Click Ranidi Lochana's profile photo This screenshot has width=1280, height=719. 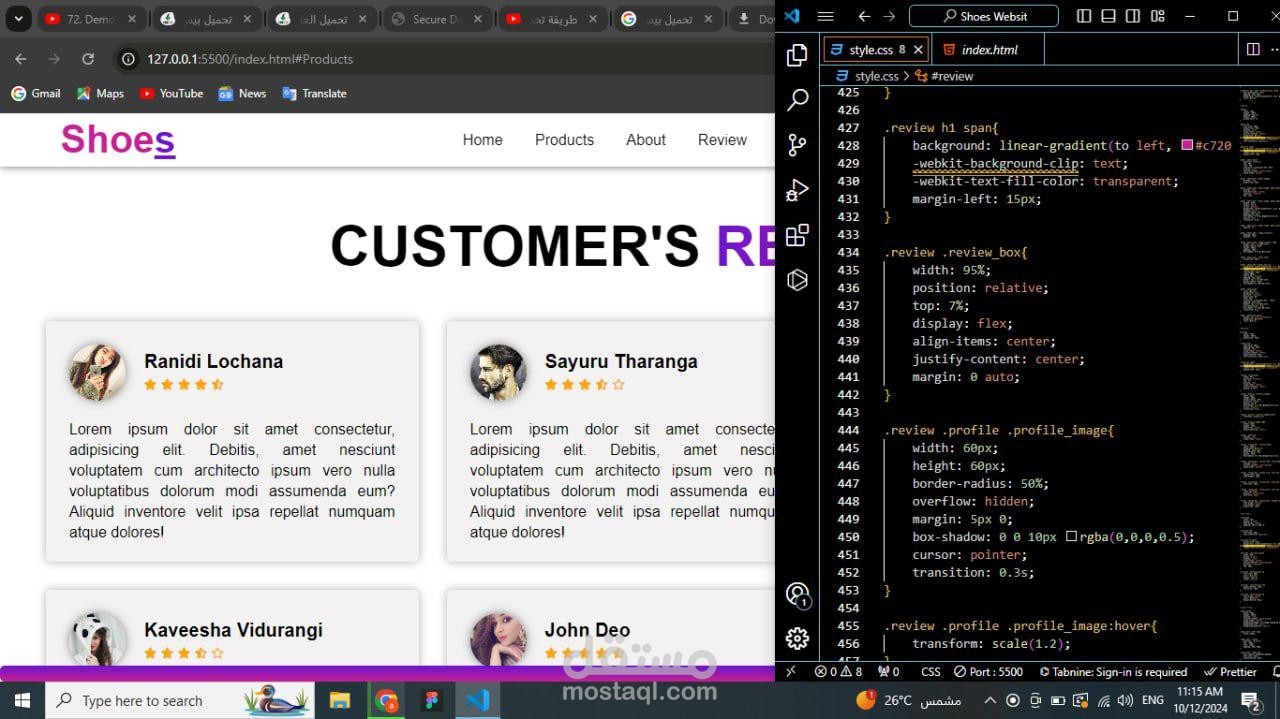(98, 372)
